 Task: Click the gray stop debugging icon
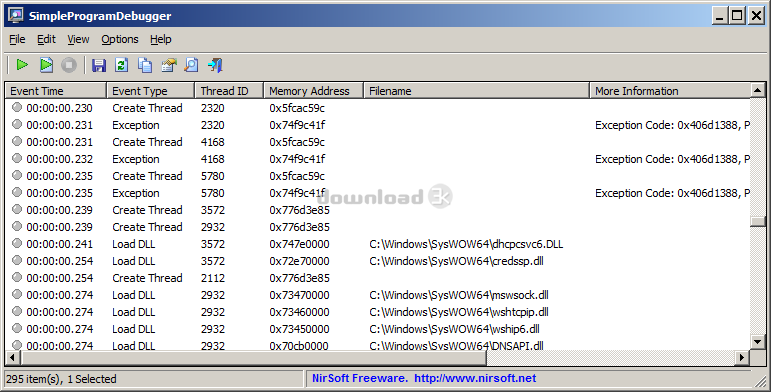click(x=69, y=65)
